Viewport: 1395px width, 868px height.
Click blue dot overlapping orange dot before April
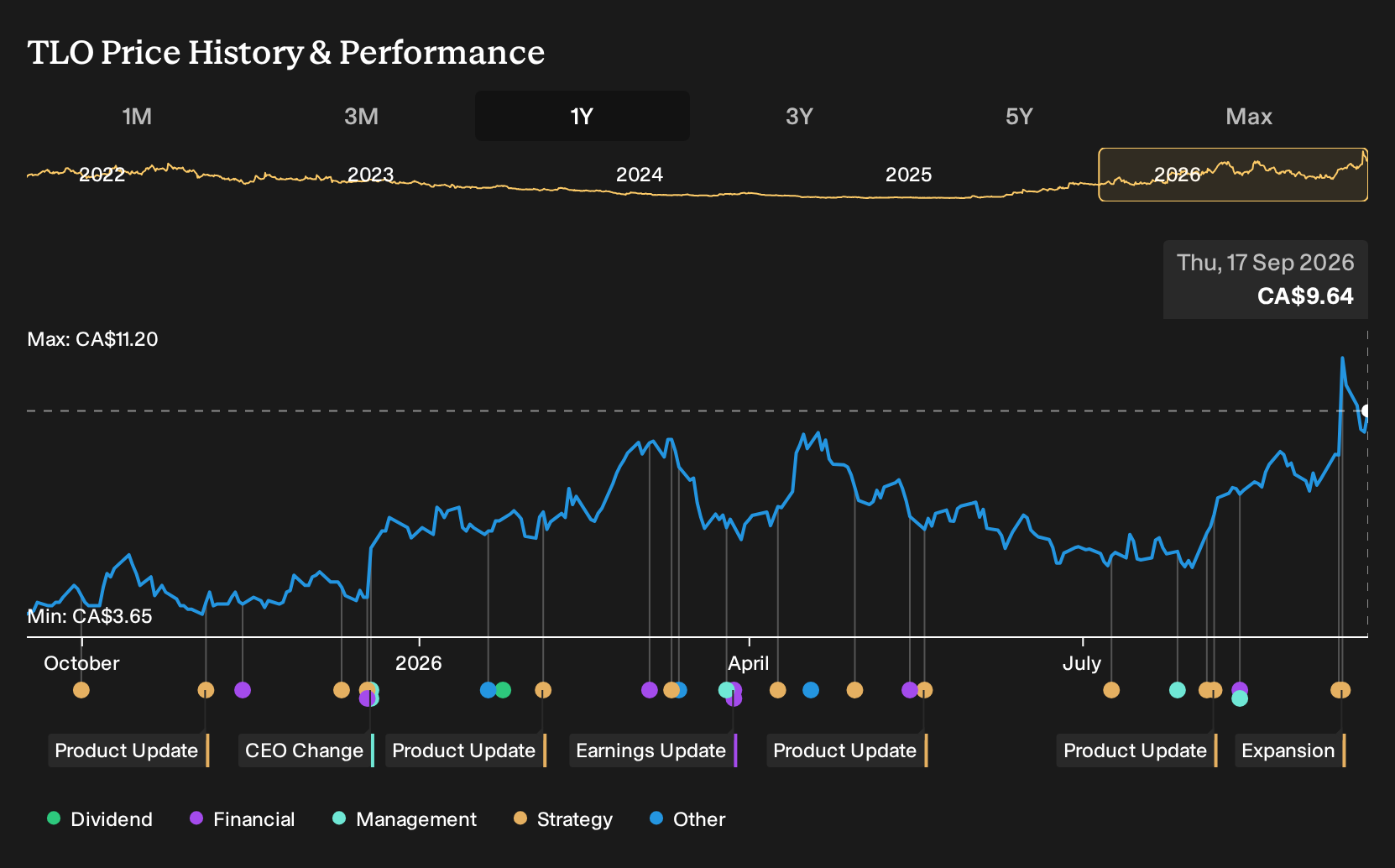tap(682, 690)
